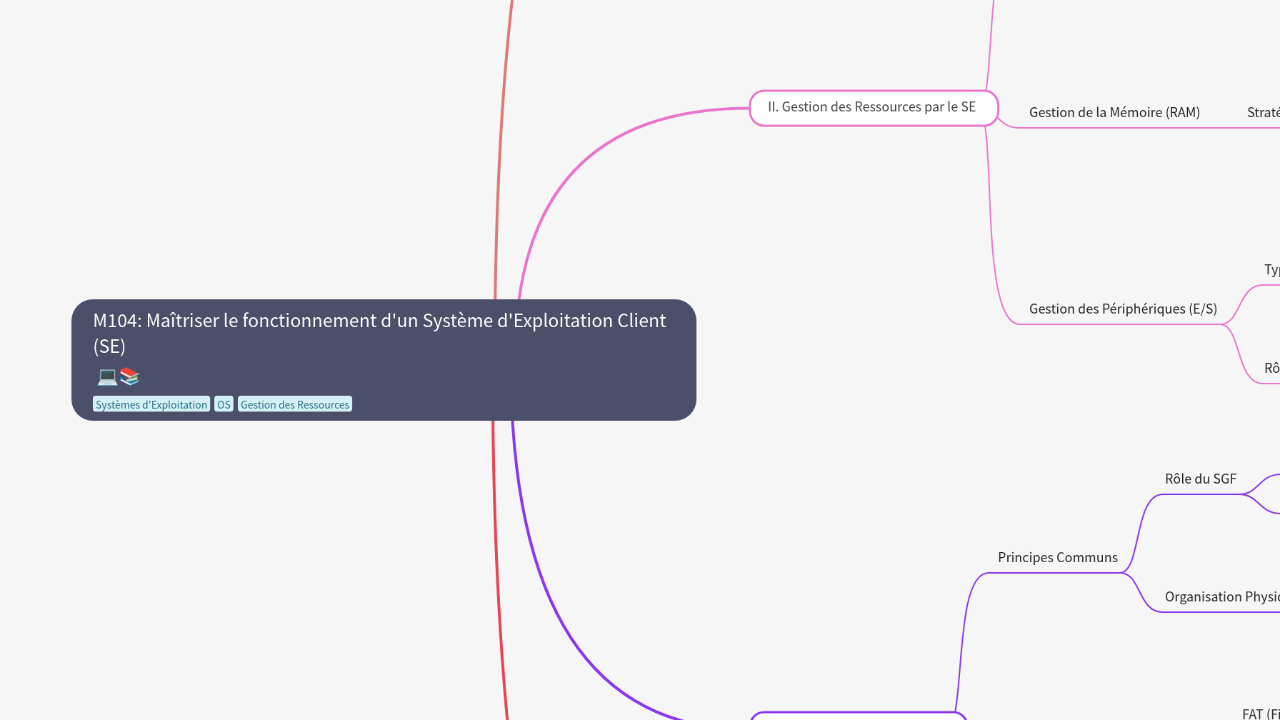
Task: Click the "Stratégies" node near the top edge
Action: click(x=1262, y=112)
